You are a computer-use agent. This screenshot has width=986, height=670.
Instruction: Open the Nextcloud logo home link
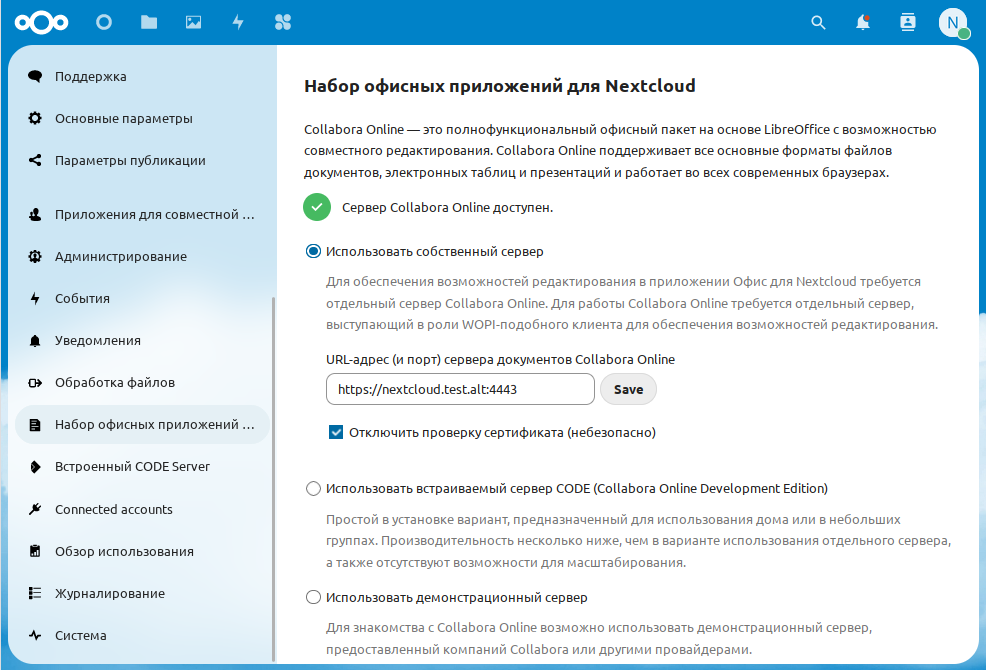(42, 23)
